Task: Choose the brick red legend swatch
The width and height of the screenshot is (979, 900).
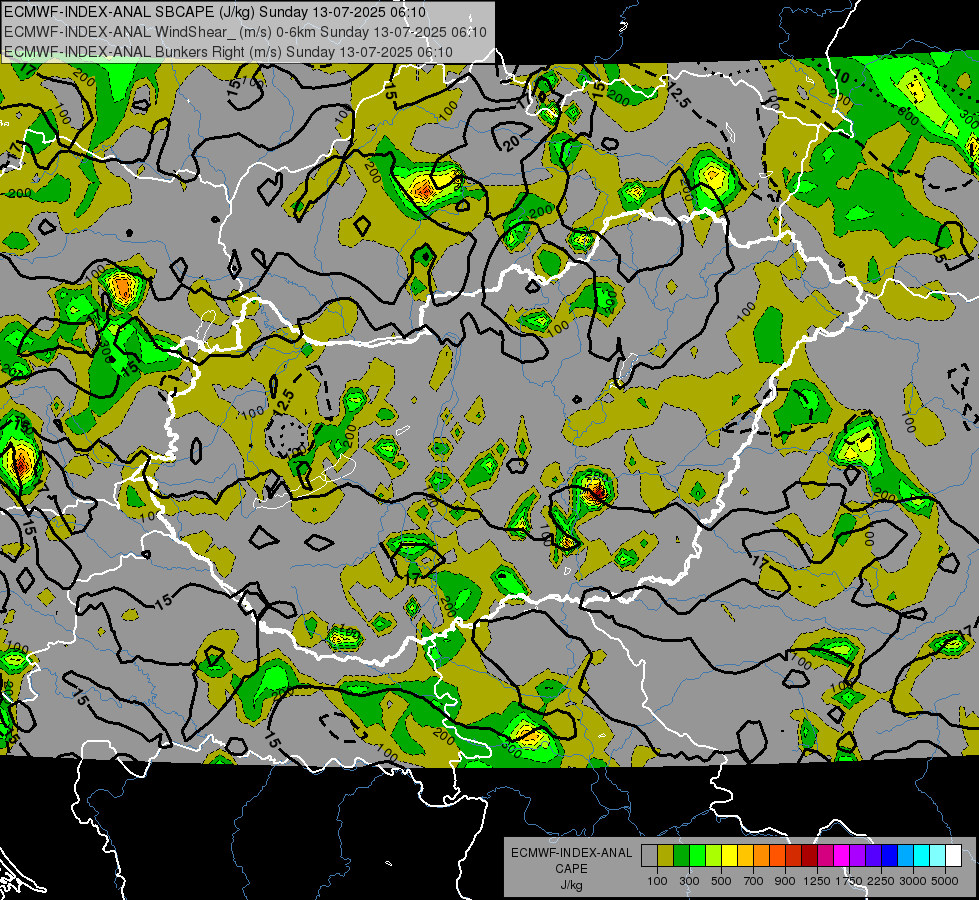Action: point(794,856)
